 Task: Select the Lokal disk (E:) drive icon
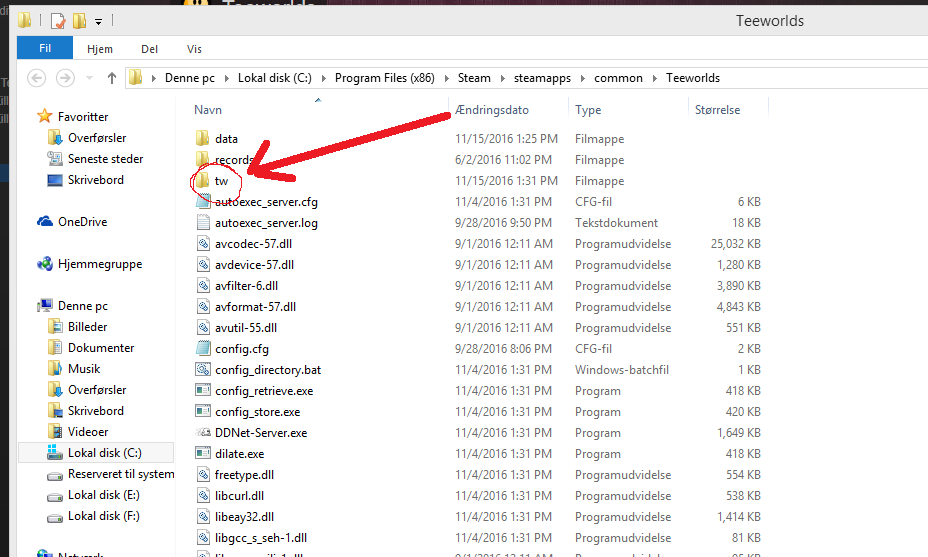(56, 495)
